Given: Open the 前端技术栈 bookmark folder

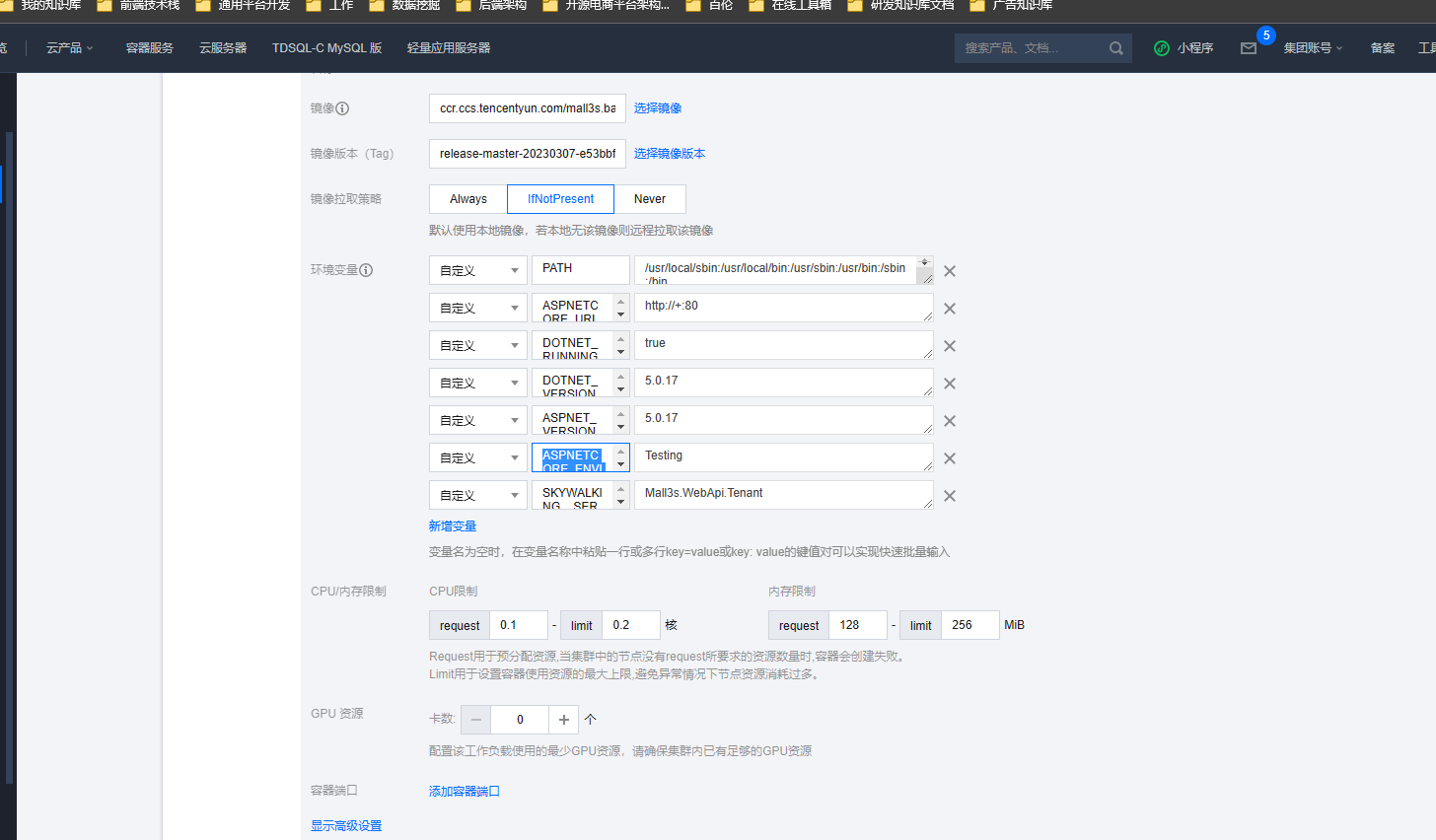Looking at the screenshot, I should click(138, 5).
